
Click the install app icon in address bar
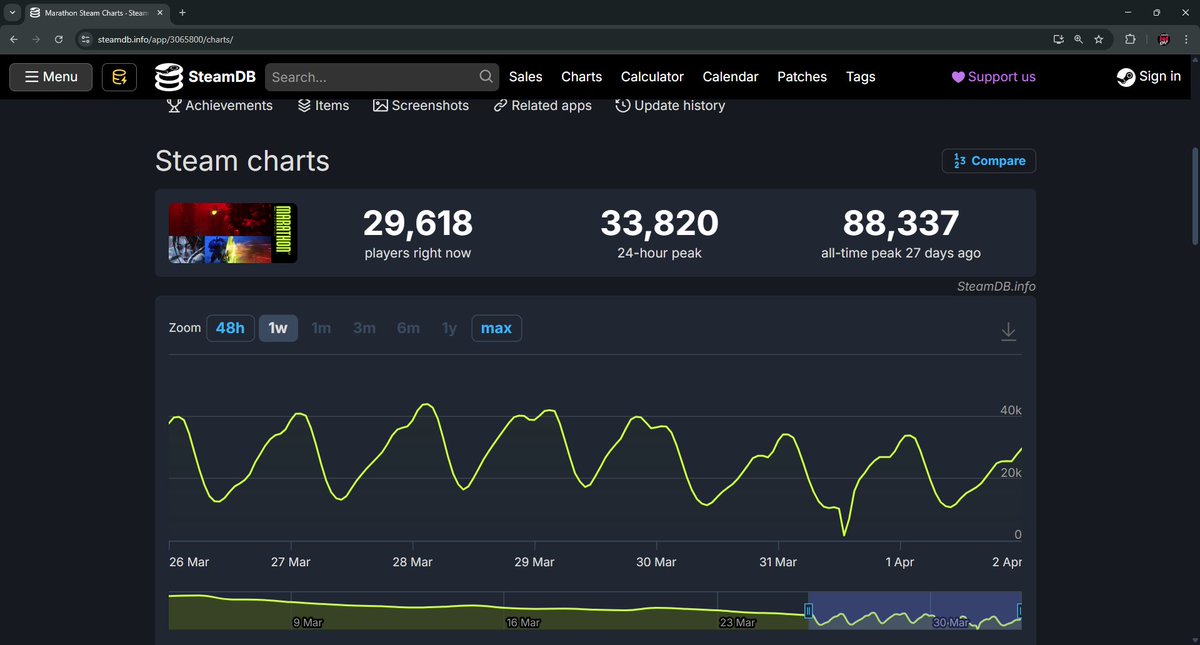click(1058, 39)
